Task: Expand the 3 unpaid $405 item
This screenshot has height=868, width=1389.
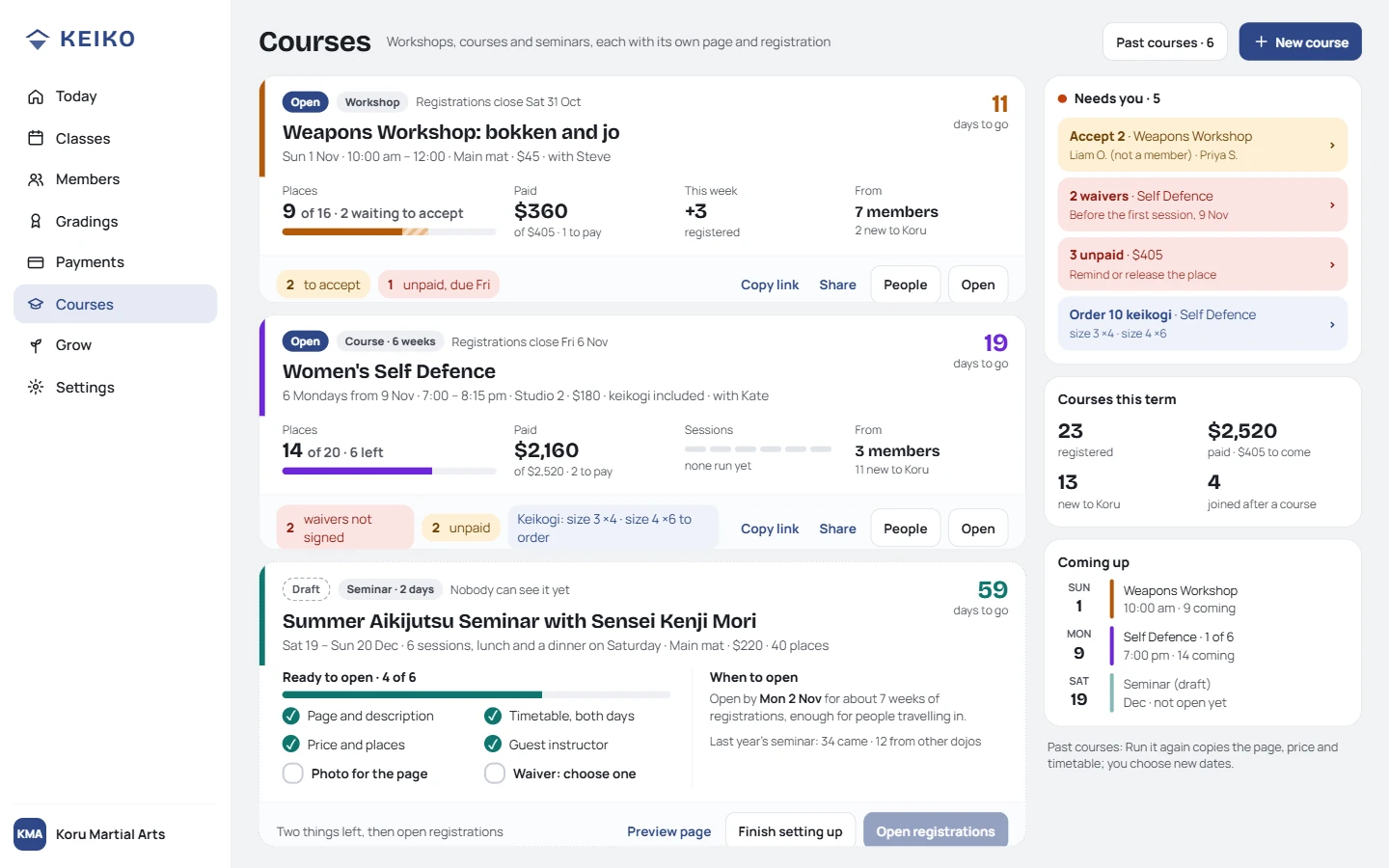Action: pyautogui.click(x=1202, y=264)
